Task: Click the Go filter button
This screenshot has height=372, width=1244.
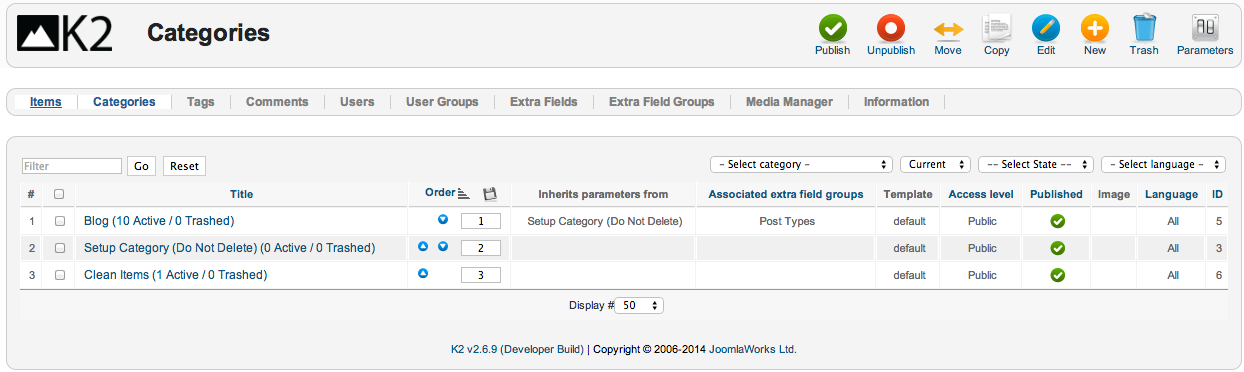Action: pyautogui.click(x=141, y=167)
